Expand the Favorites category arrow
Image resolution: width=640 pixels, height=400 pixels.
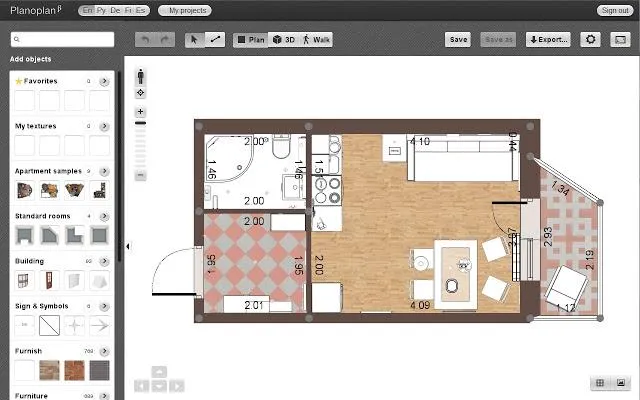coord(104,81)
